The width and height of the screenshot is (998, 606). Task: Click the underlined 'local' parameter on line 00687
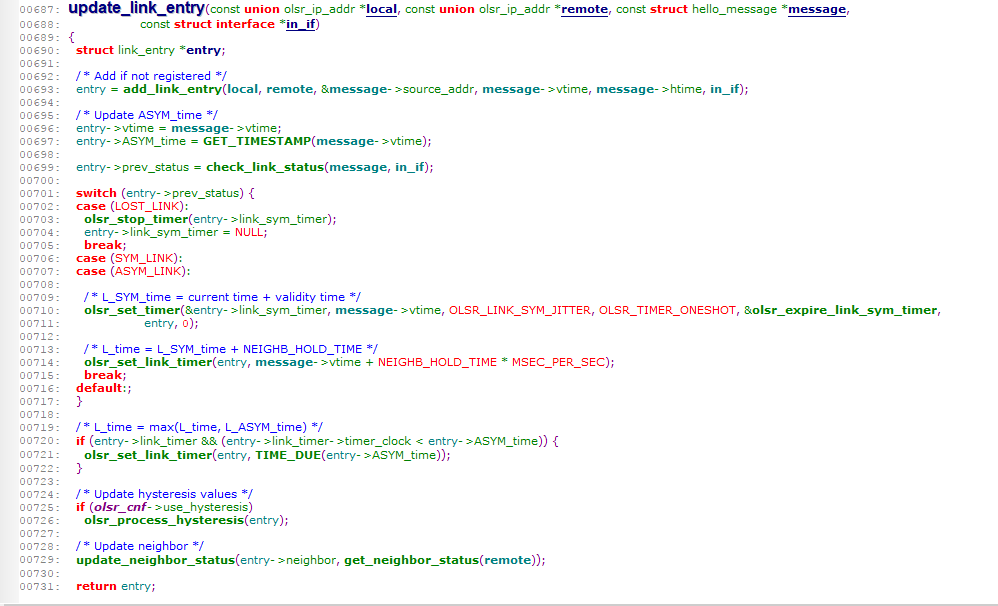[381, 10]
